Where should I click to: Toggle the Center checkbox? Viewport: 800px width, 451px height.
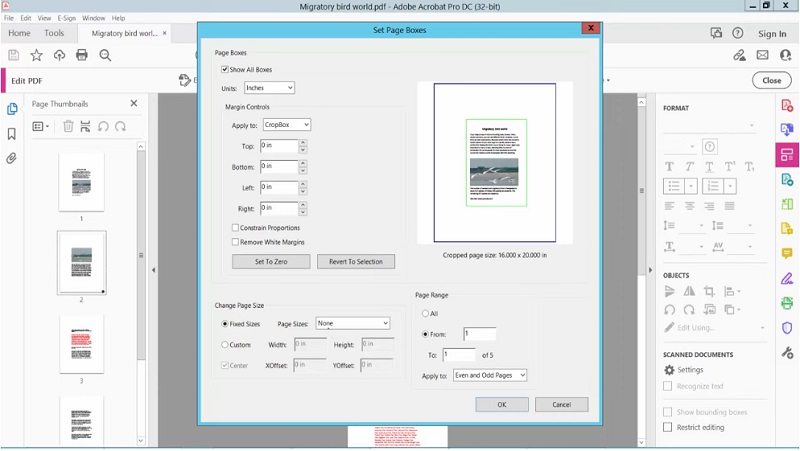pos(224,365)
